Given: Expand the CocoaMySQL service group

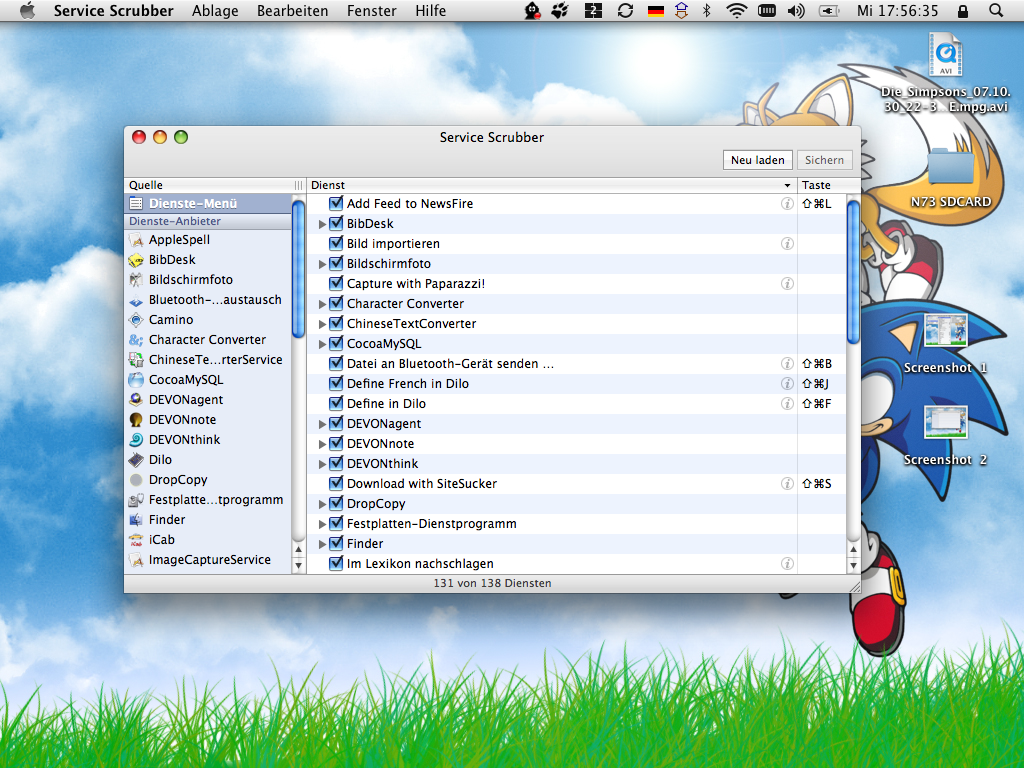Looking at the screenshot, I should [322, 344].
